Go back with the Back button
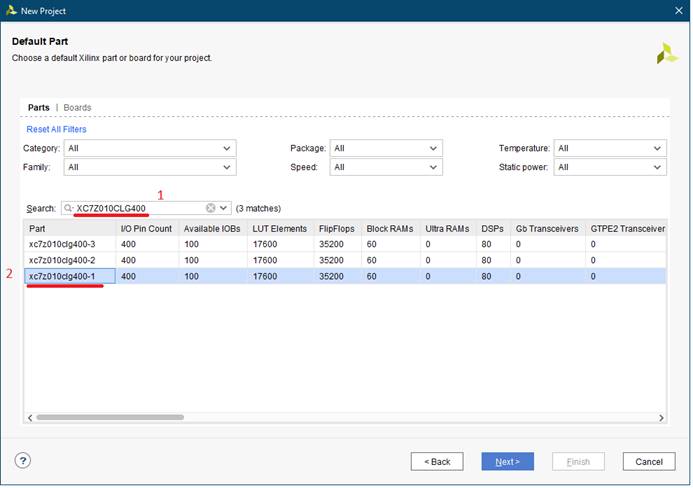This screenshot has width=693, height=488. coord(437,461)
